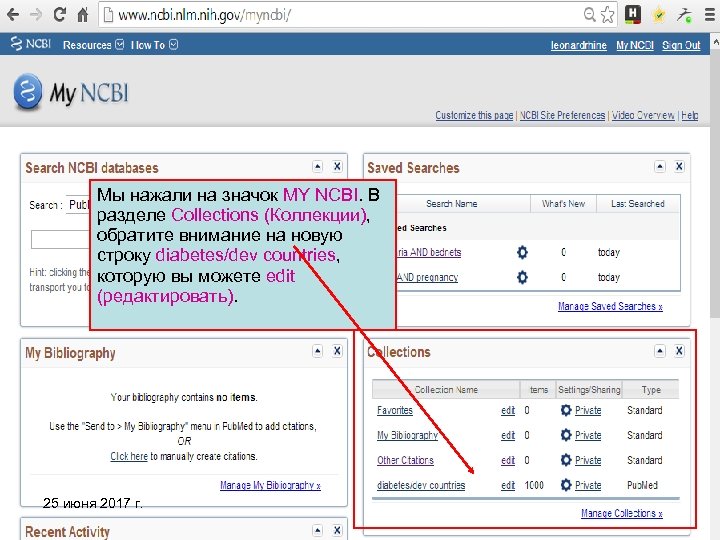The image size is (720, 540).
Task: Expand the How To dropdown menu
Action: [x=154, y=45]
